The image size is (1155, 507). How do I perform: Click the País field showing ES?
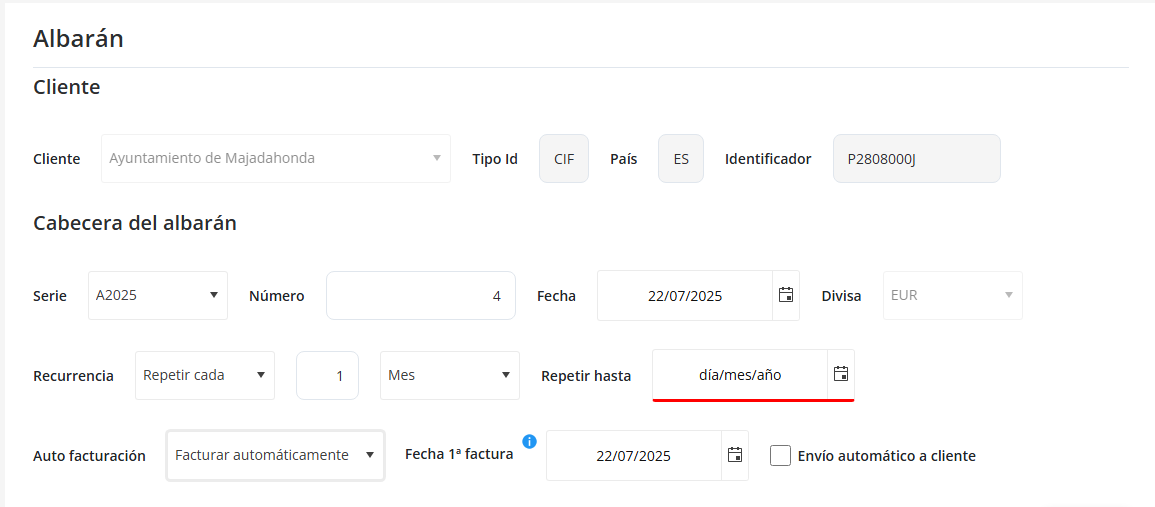click(x=681, y=158)
